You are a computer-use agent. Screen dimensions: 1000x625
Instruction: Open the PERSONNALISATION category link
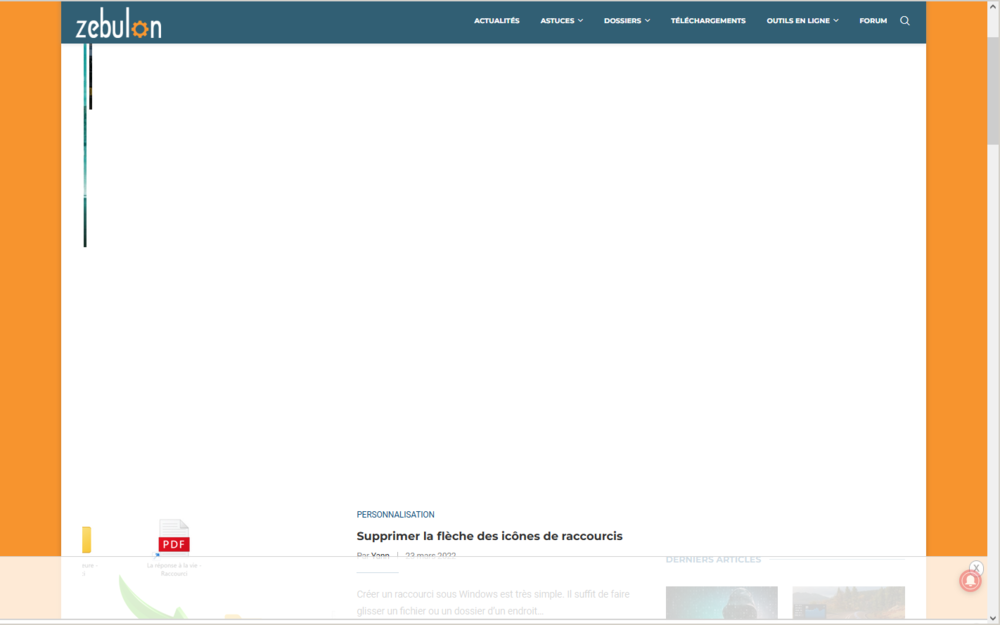click(x=397, y=514)
